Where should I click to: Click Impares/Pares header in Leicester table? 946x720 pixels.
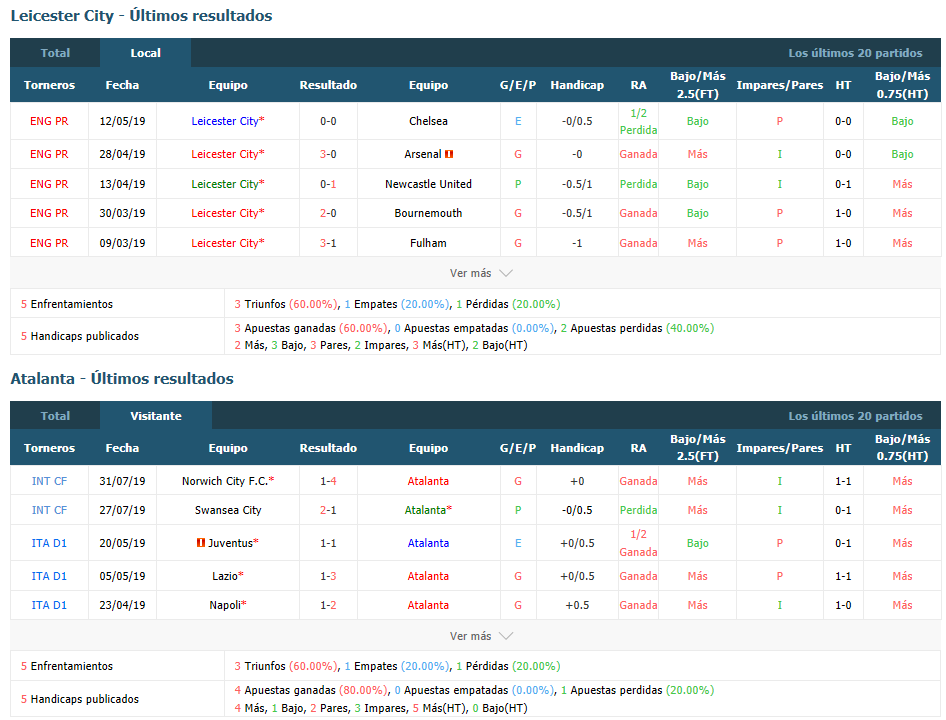pos(779,85)
